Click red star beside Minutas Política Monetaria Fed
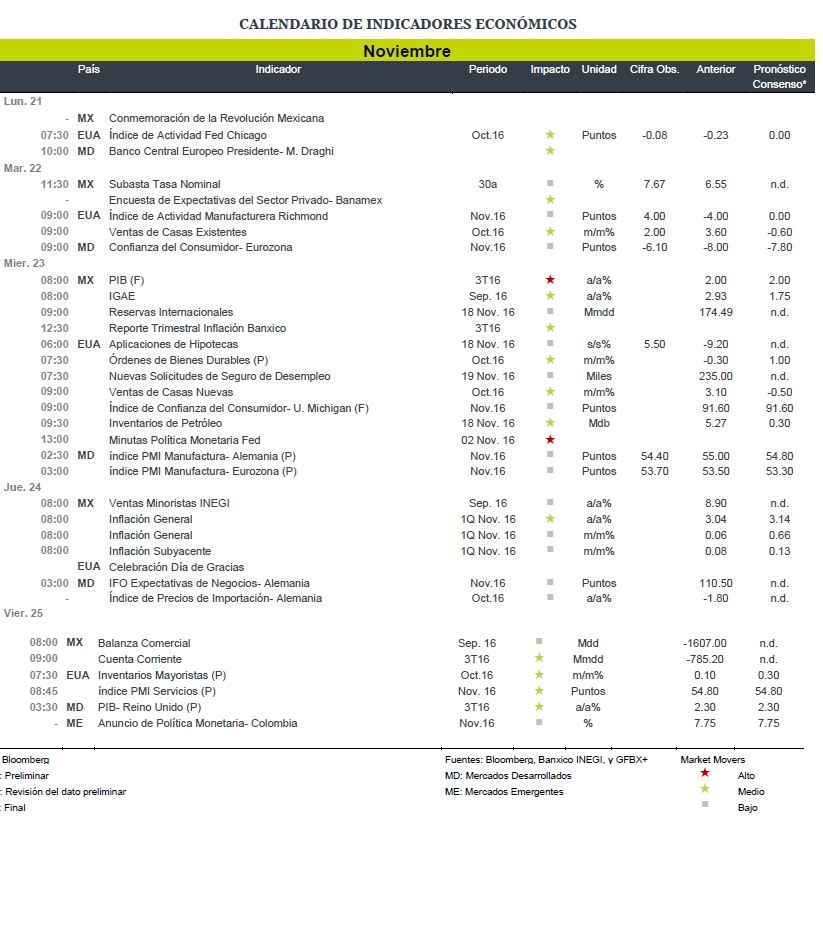This screenshot has width=823, height=936. point(550,439)
